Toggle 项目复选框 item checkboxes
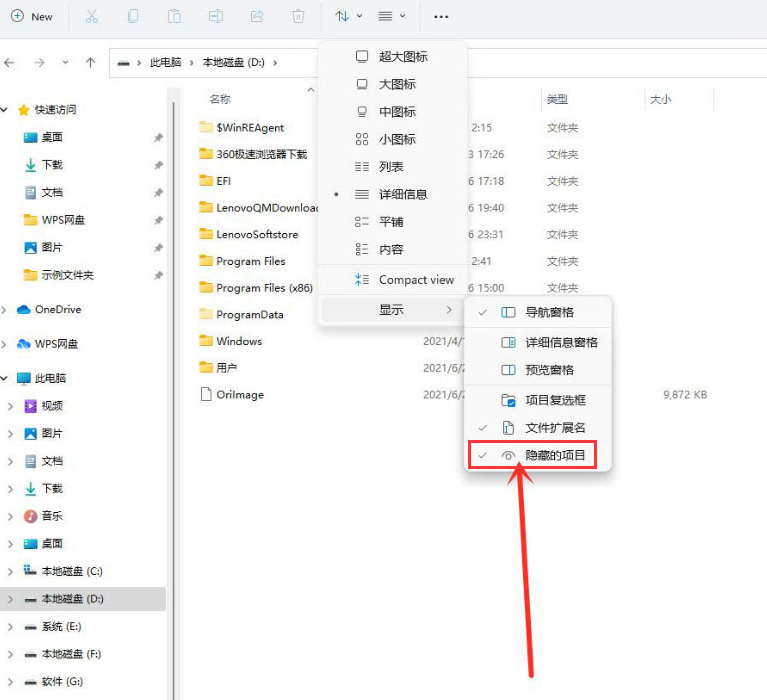This screenshot has height=700, width=767. tap(538, 400)
